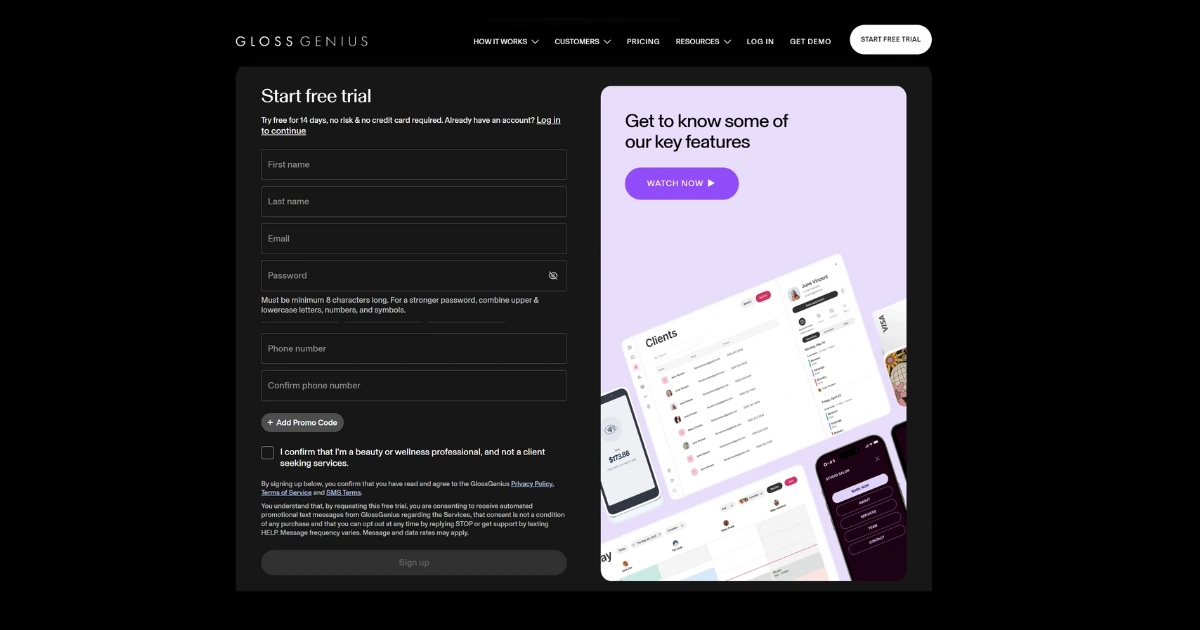Viewport: 1200px width, 630px height.
Task: Select Log In in the top nav
Action: (x=760, y=42)
